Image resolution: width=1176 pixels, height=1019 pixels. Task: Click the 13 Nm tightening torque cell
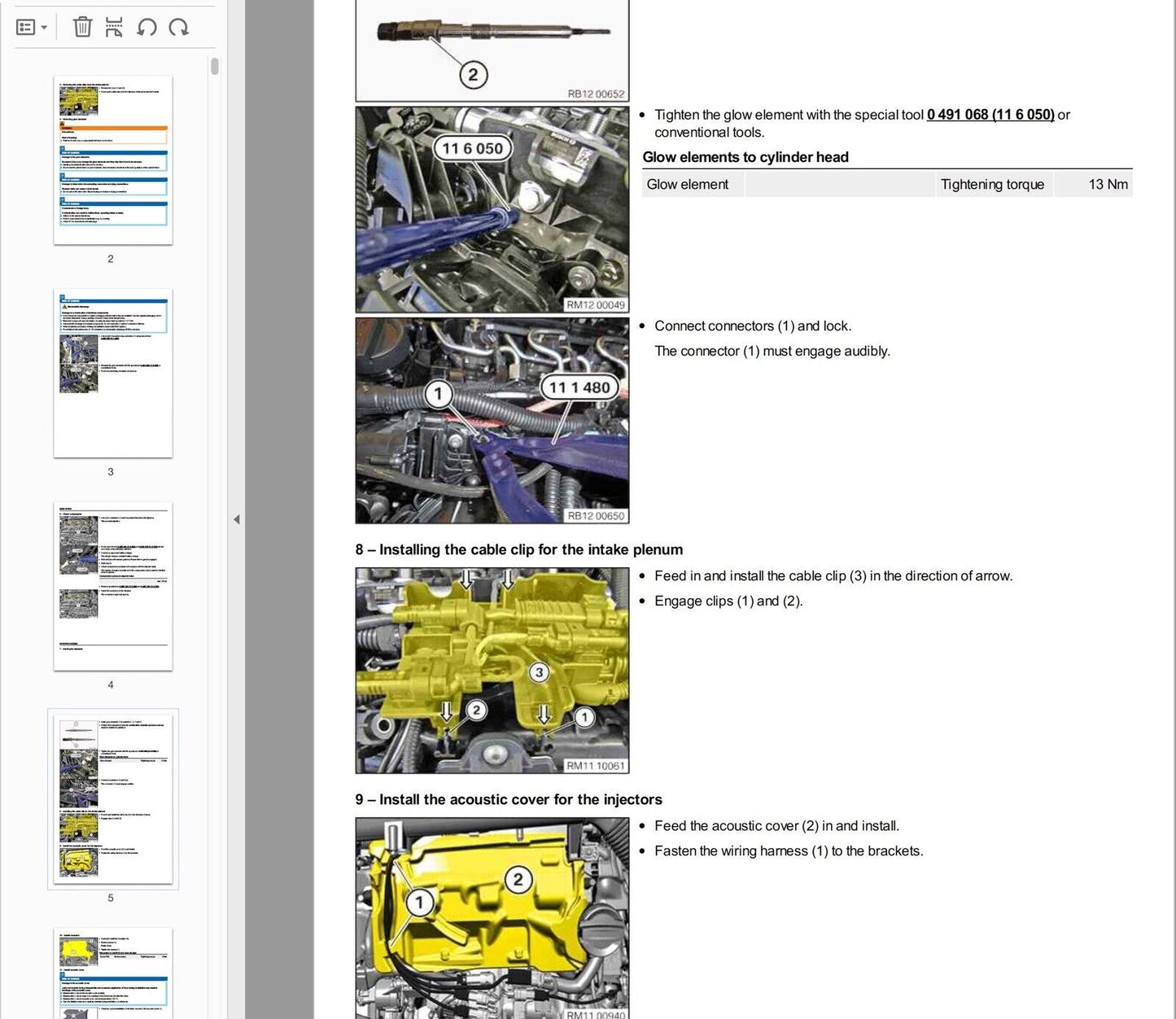coord(1107,185)
